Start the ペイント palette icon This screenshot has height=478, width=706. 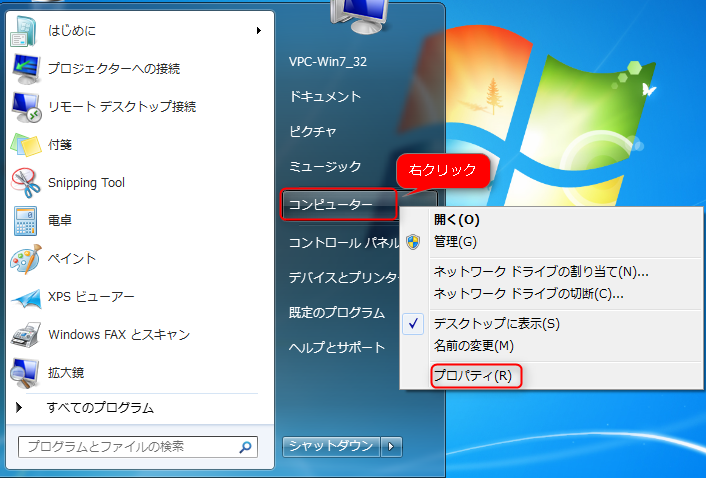(x=26, y=259)
